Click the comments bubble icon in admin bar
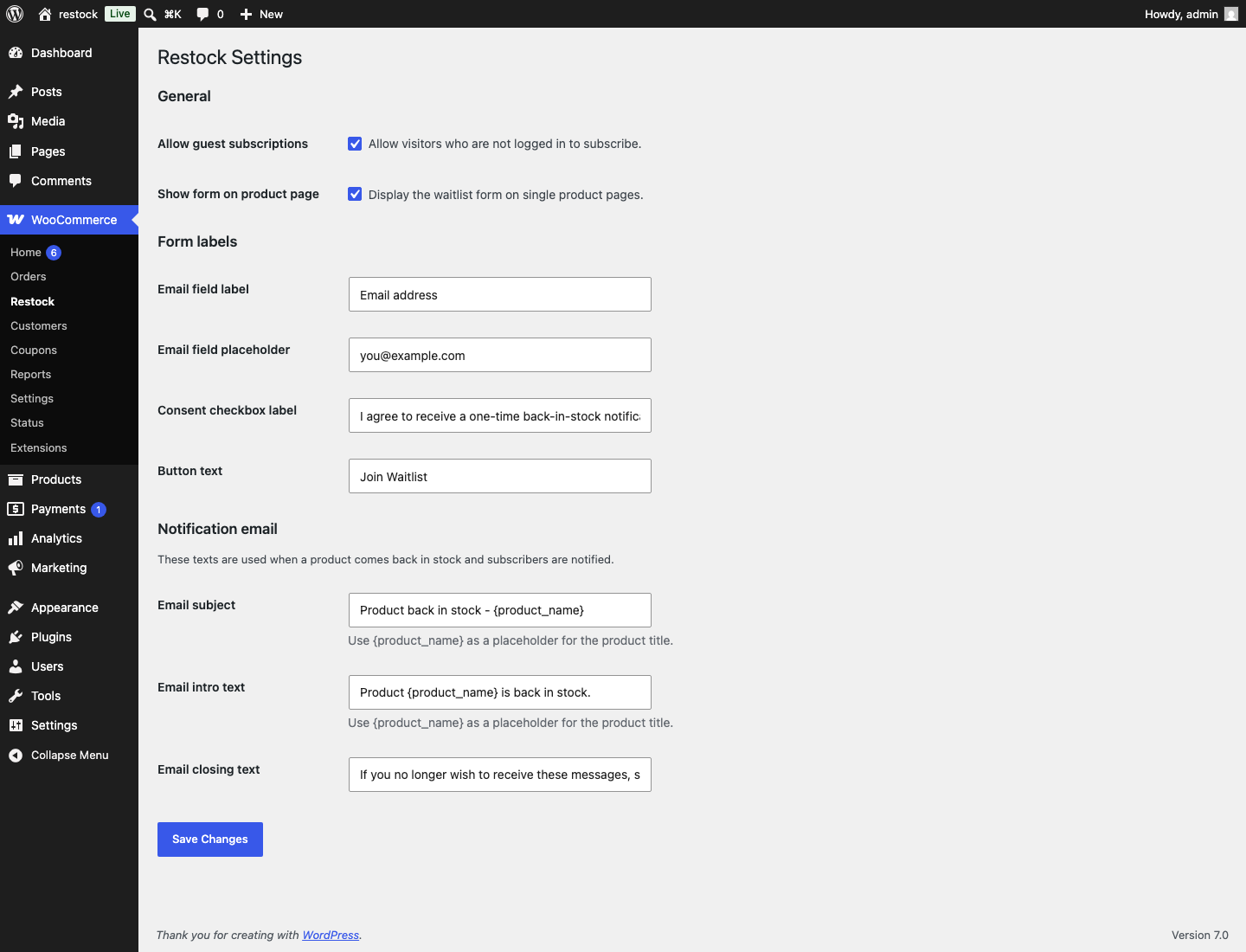The height and width of the screenshot is (952, 1246). coord(202,14)
